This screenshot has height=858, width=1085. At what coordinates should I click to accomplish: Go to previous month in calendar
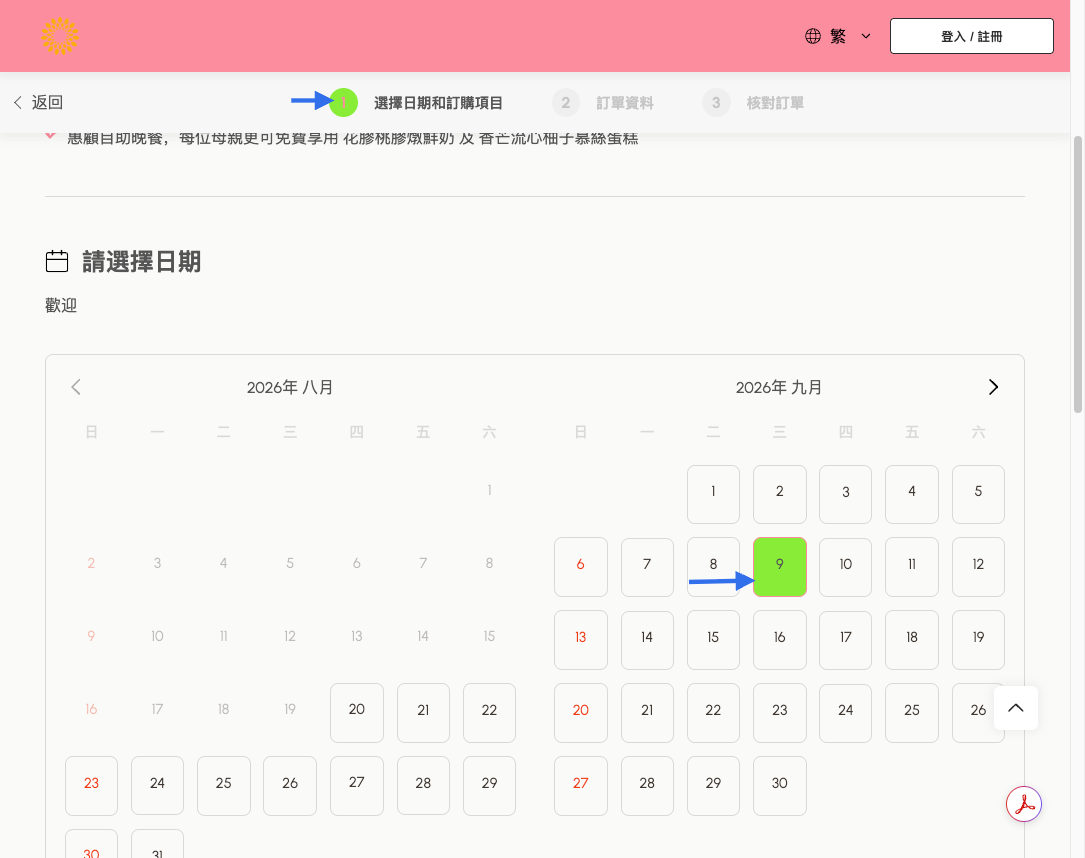point(76,387)
